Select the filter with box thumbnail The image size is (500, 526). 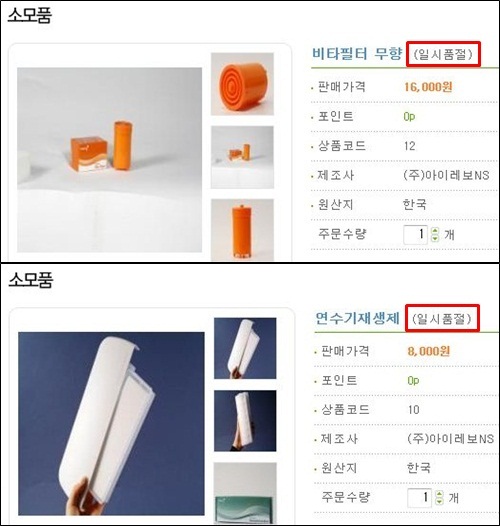(242, 157)
